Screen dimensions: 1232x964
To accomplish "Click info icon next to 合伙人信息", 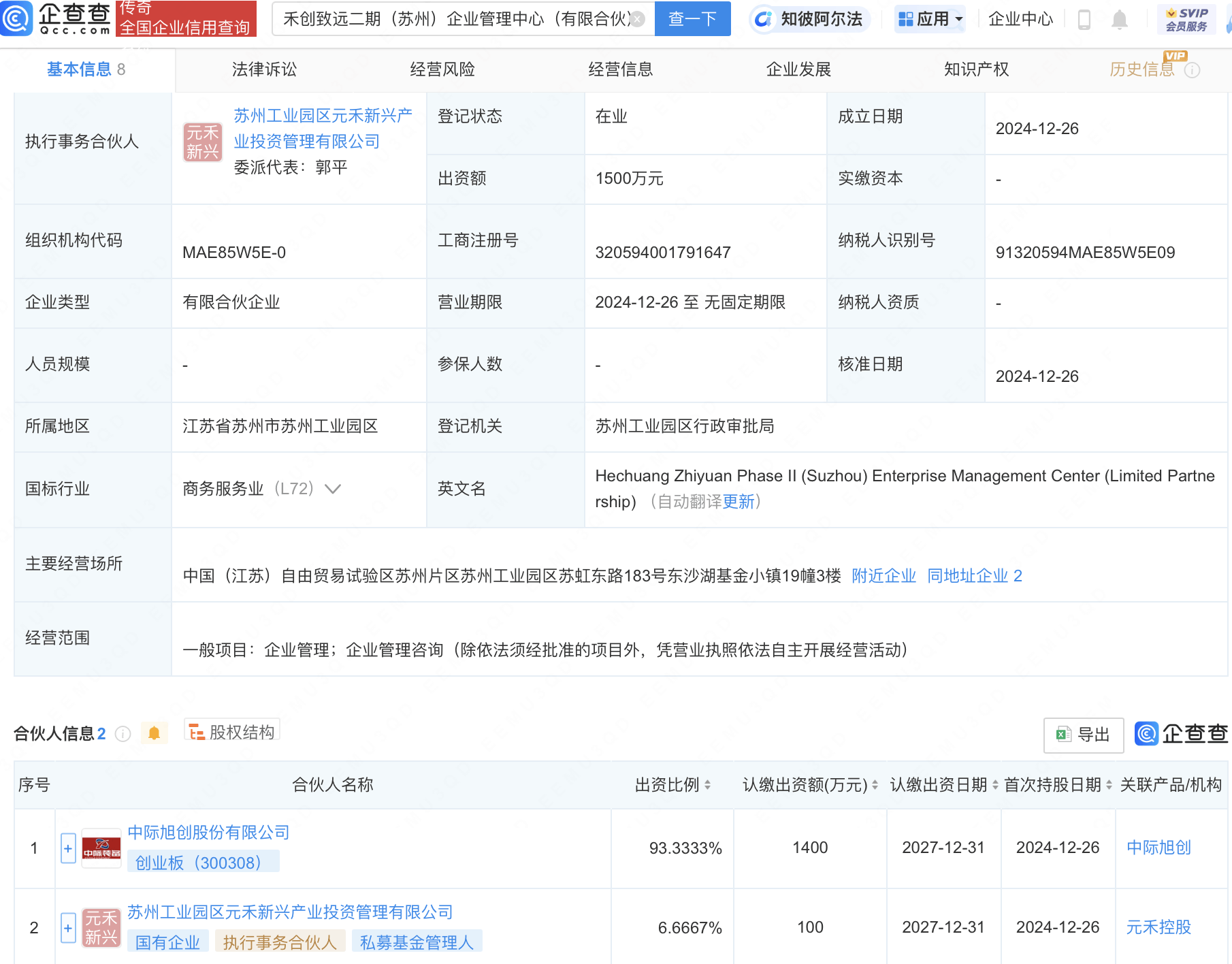I will (x=123, y=733).
